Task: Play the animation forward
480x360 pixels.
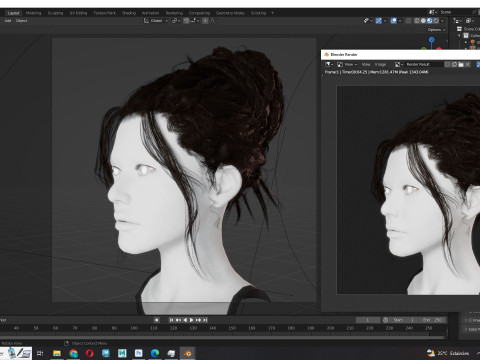Action: (x=192, y=320)
